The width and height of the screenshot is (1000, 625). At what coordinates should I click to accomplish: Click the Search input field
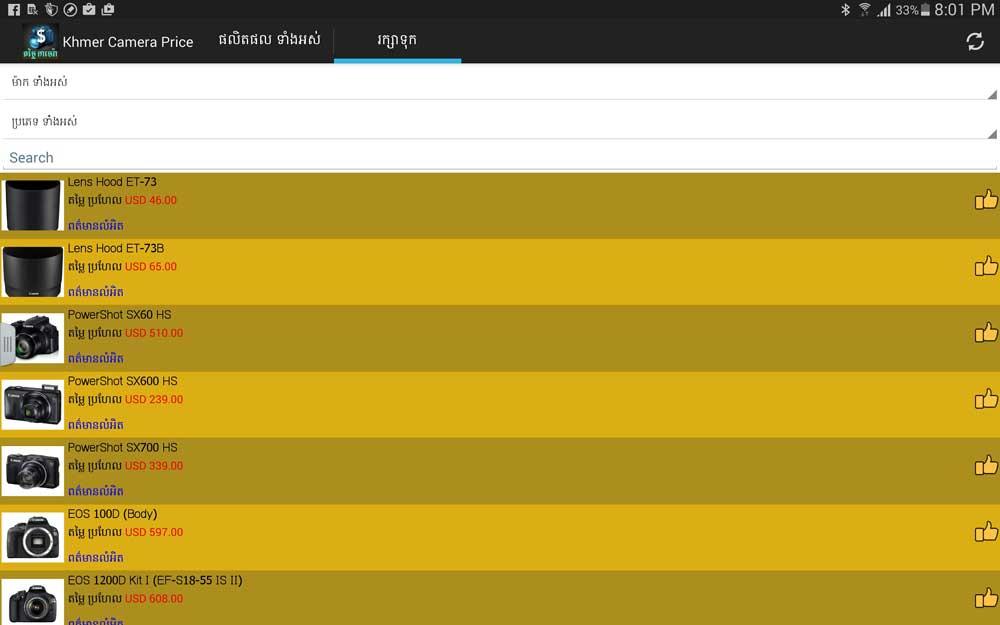500,158
